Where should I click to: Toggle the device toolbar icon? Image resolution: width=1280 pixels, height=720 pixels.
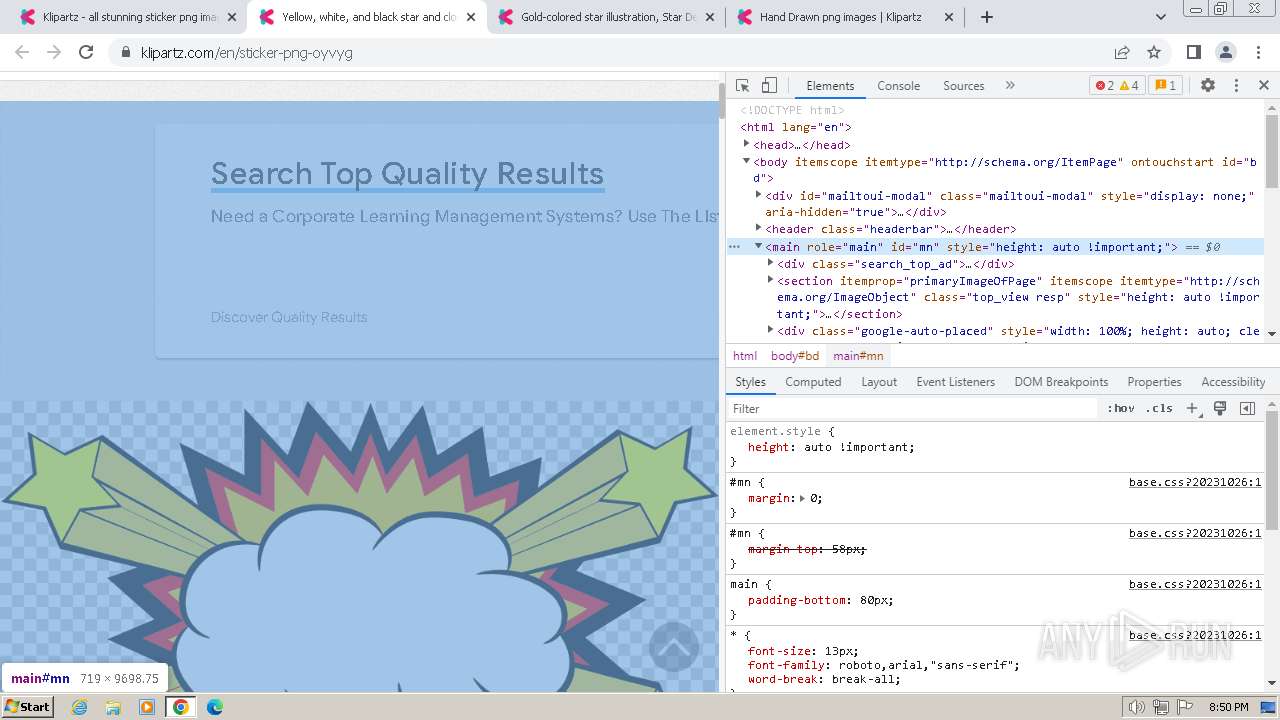(769, 85)
